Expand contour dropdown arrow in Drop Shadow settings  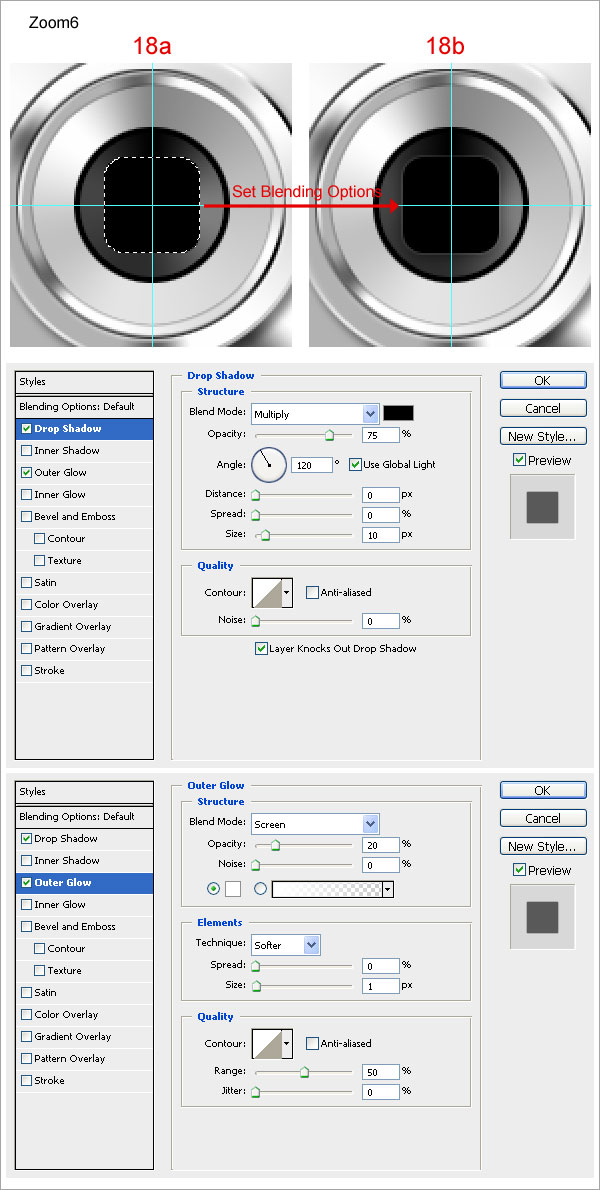287,593
